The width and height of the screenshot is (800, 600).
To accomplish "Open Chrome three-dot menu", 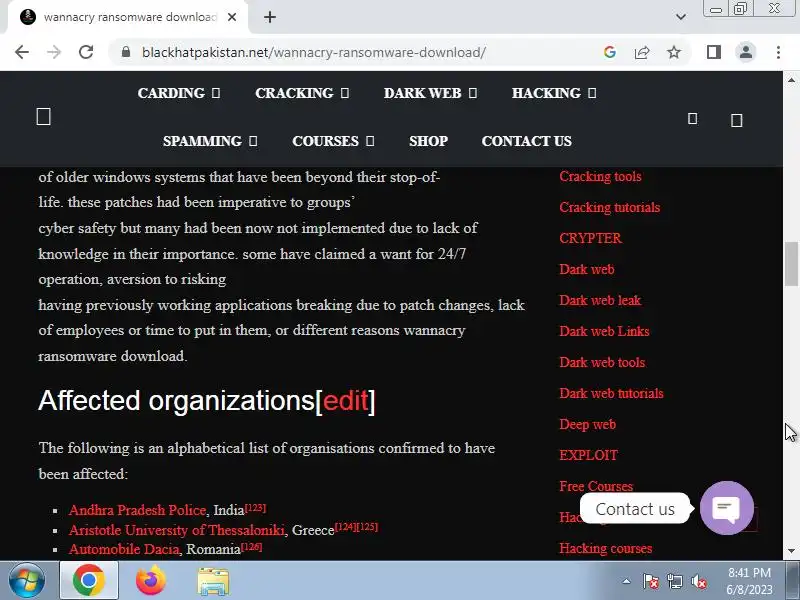I will pos(778,52).
